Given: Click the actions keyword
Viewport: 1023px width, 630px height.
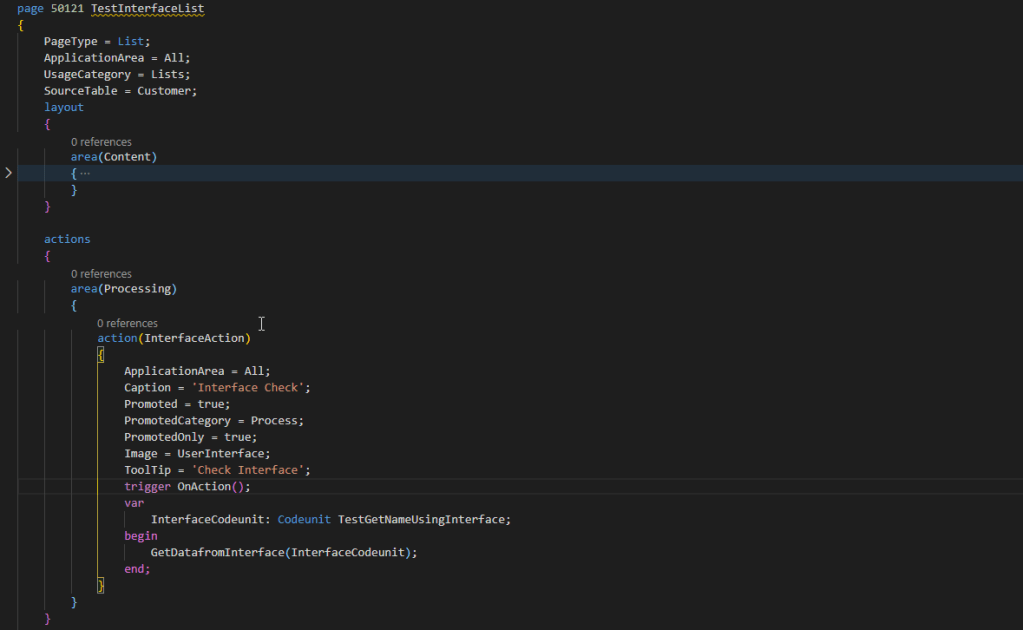Looking at the screenshot, I should coord(67,239).
